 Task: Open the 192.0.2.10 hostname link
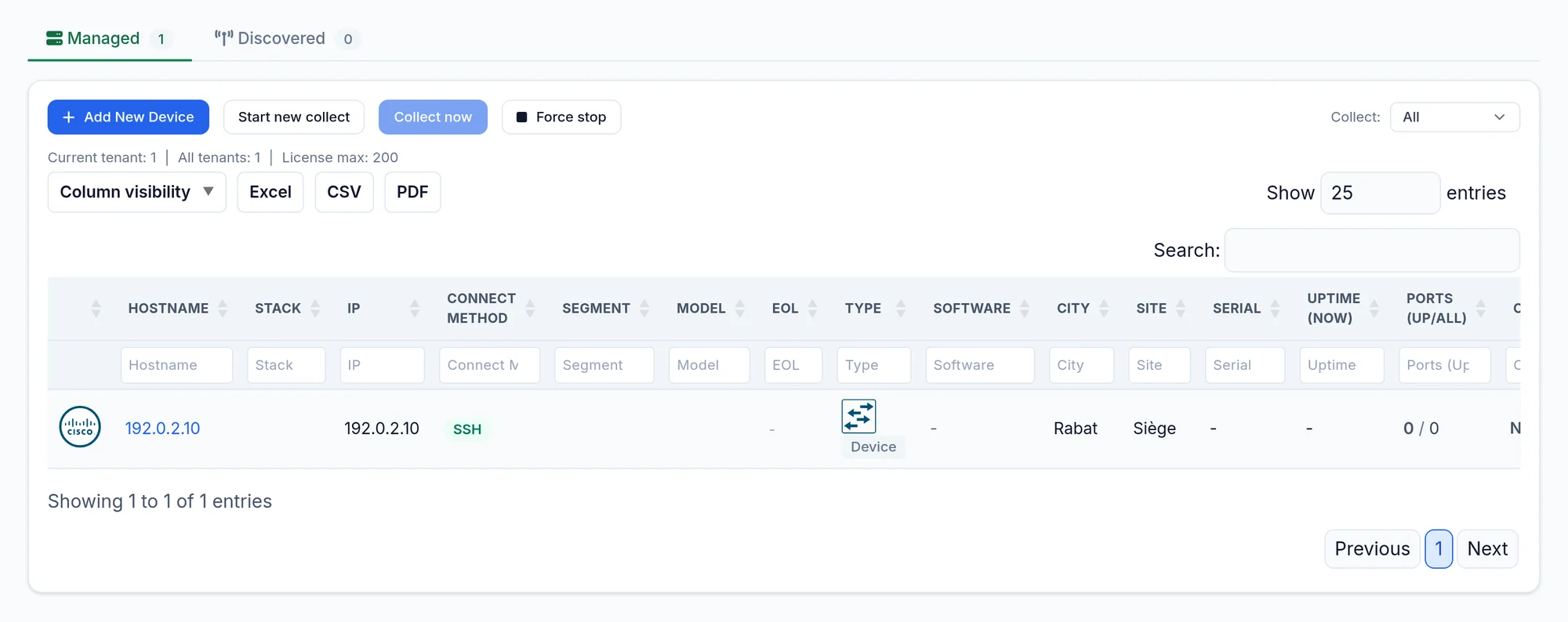point(162,429)
